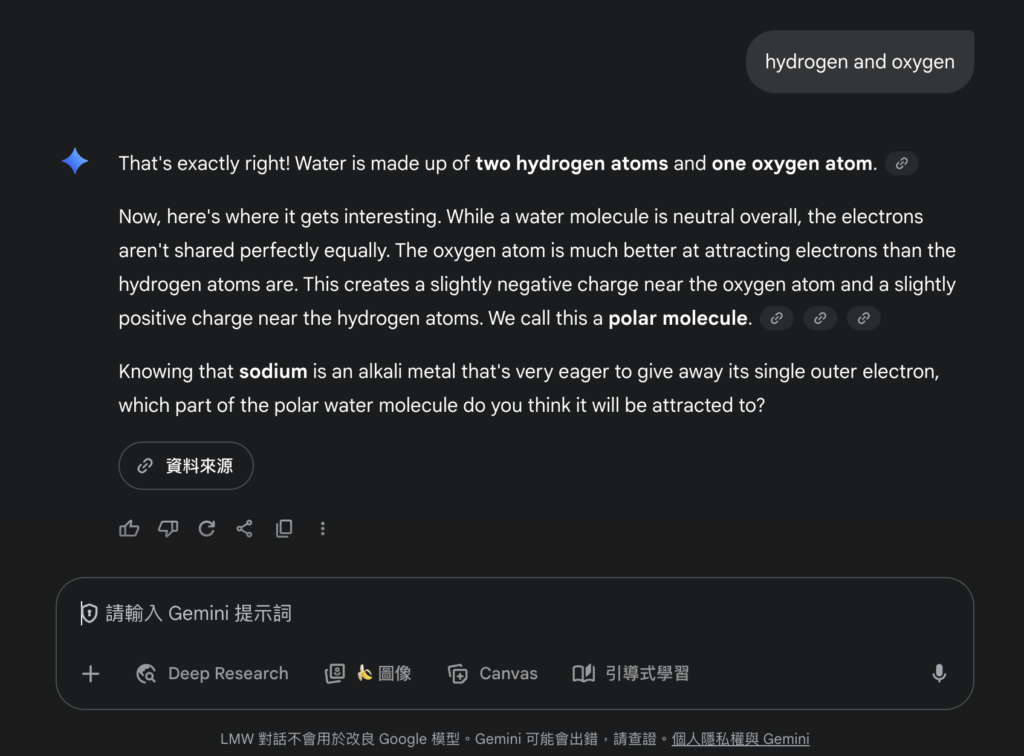Click the thumbs up icon
The height and width of the screenshot is (756, 1024).
click(129, 528)
